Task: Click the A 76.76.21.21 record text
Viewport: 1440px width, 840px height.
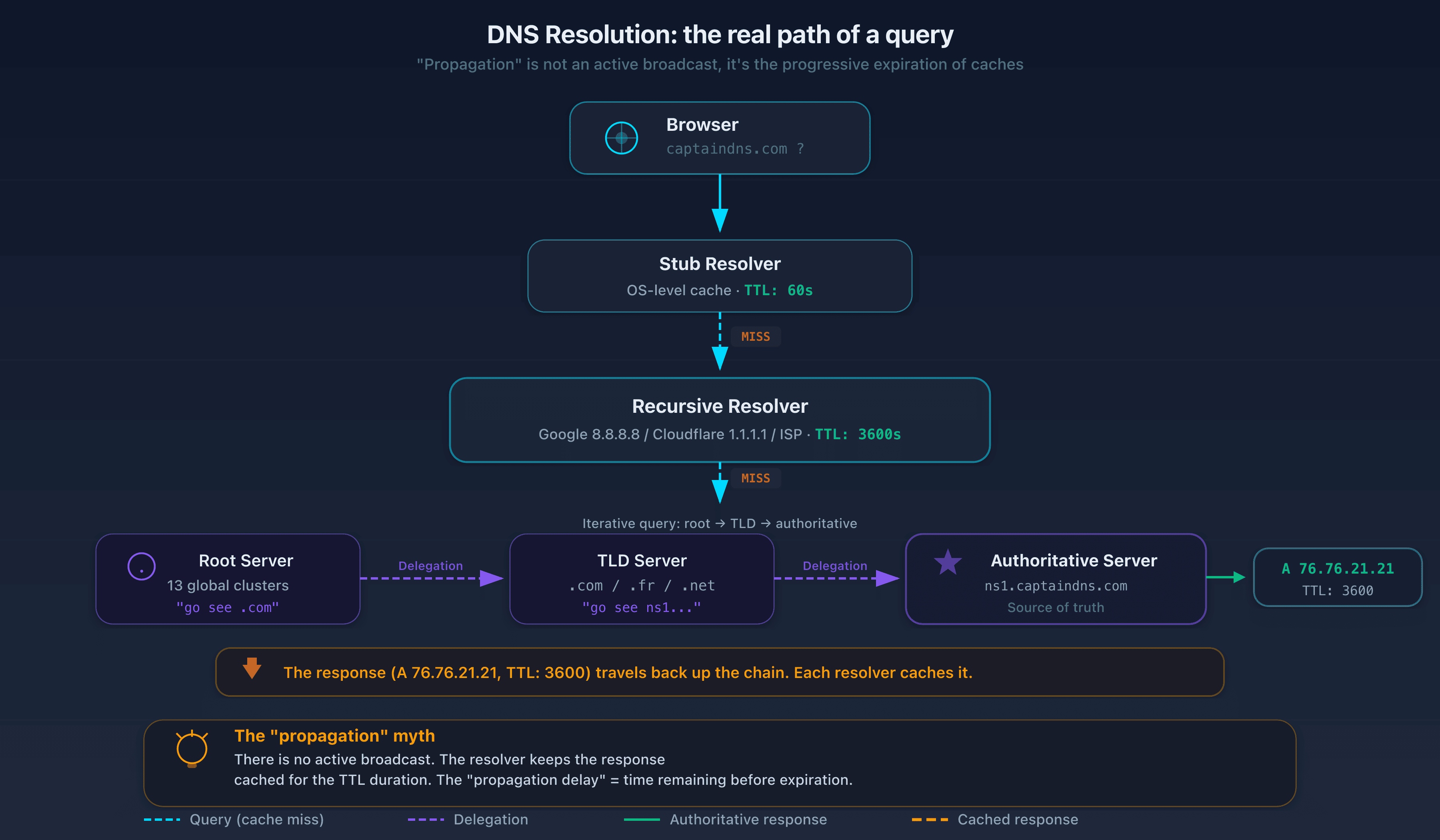Action: point(1337,568)
